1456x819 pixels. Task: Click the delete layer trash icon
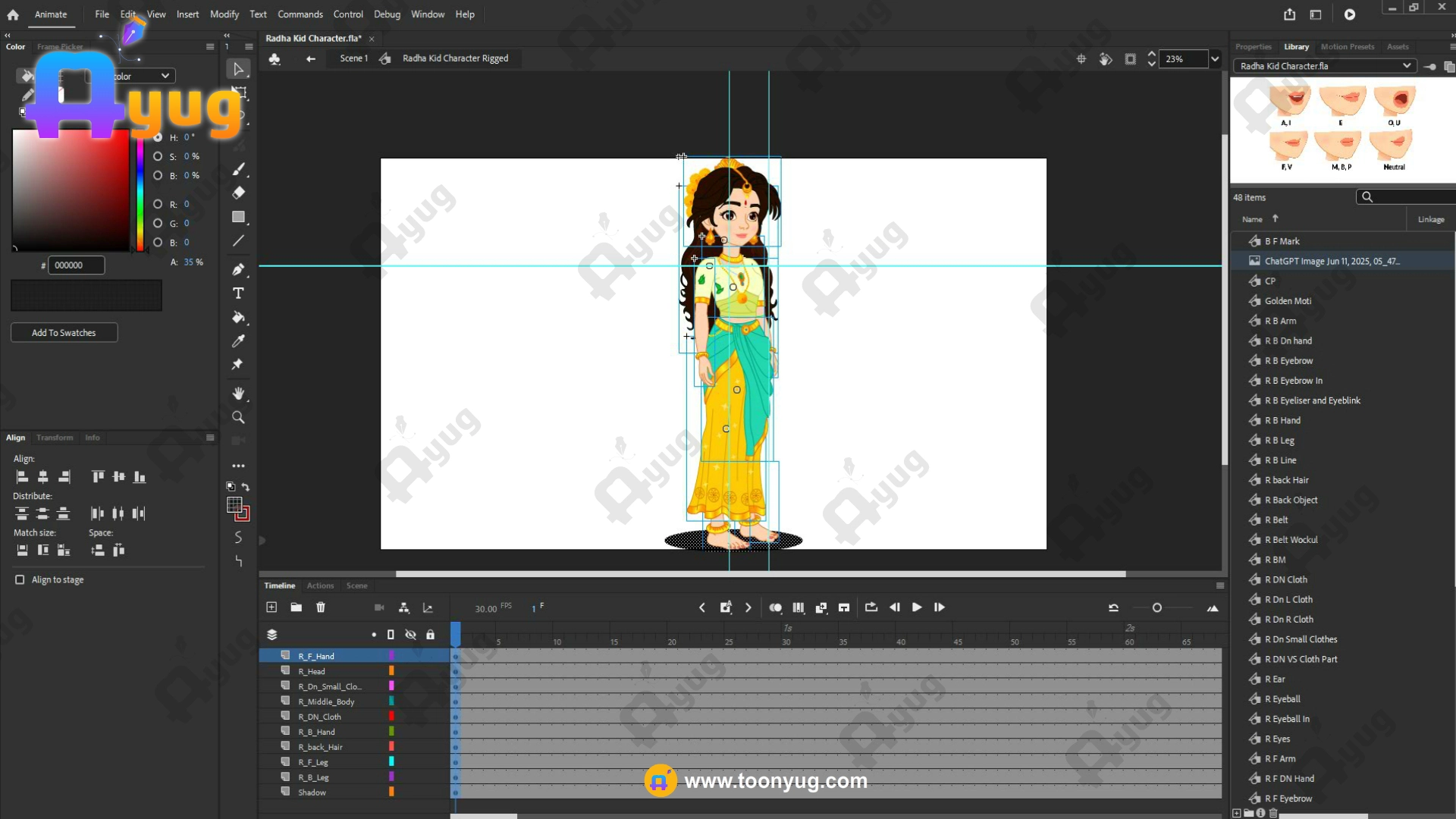coord(321,607)
